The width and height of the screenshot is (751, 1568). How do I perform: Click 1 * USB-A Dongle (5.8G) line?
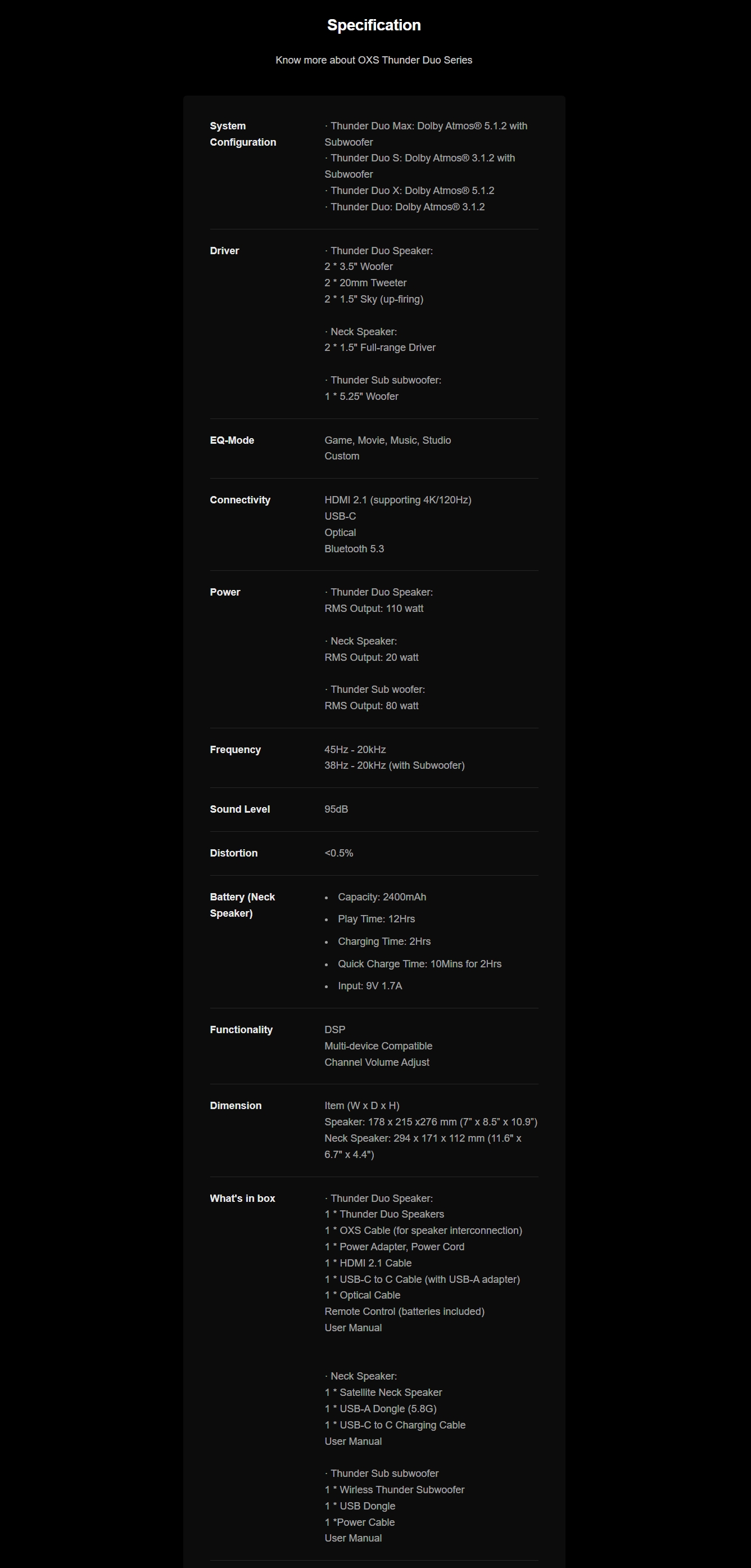coord(381,1408)
